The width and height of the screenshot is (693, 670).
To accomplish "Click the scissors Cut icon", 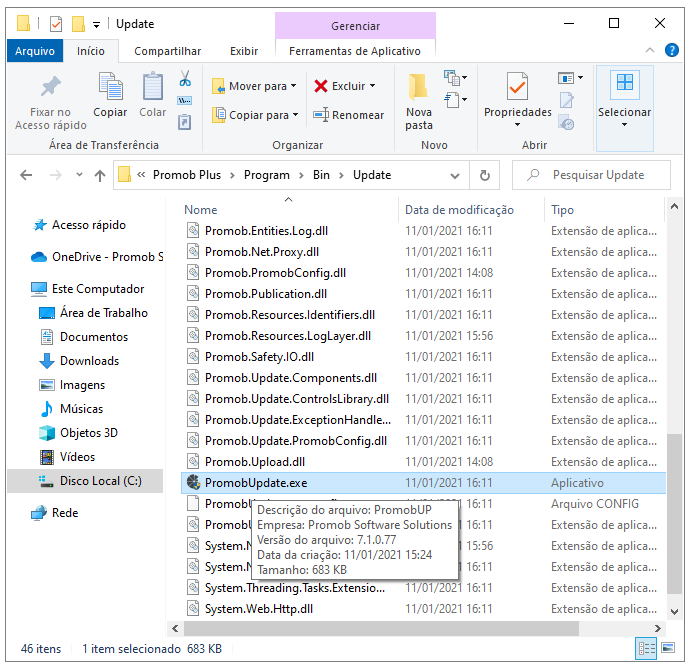I will tap(185, 78).
